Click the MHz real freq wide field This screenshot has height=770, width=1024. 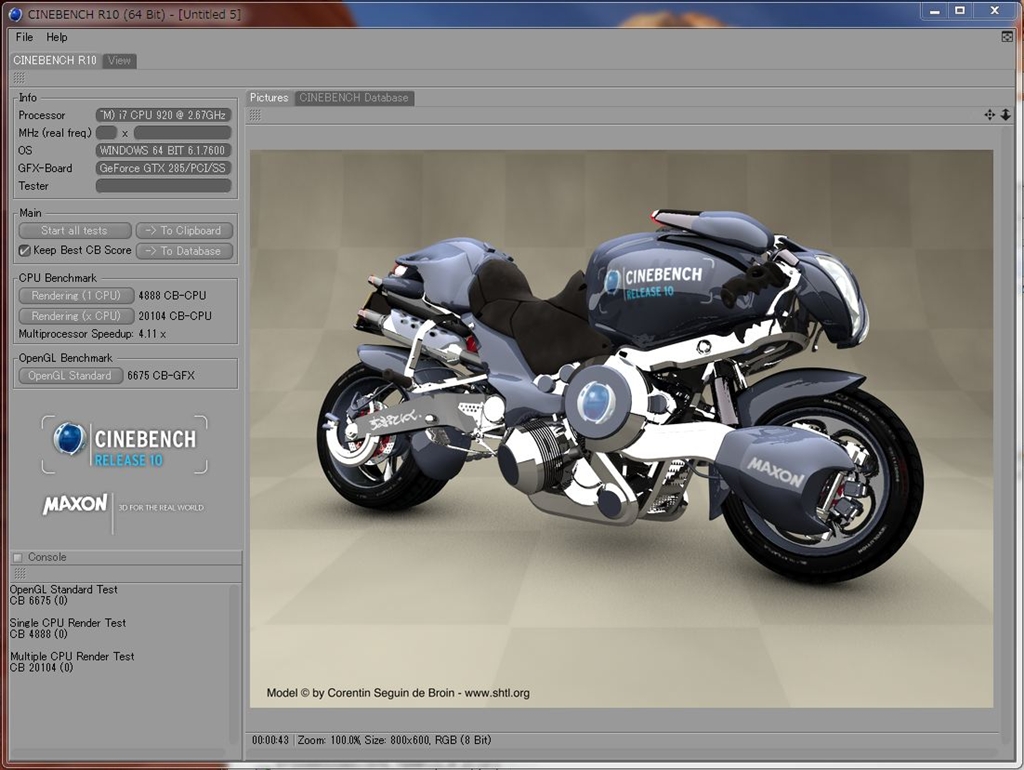pyautogui.click(x=182, y=133)
